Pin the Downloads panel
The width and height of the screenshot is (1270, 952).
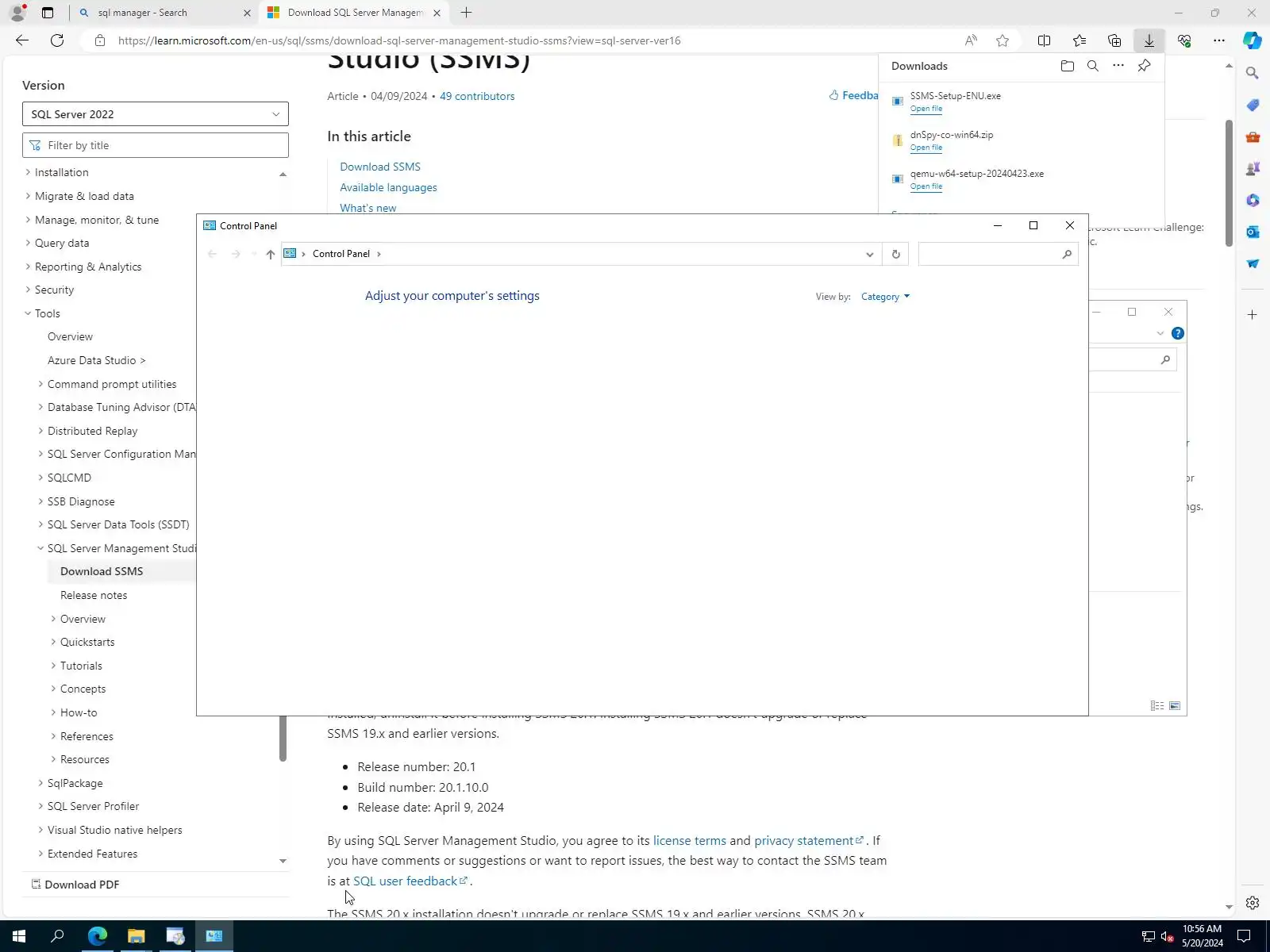point(1144,66)
